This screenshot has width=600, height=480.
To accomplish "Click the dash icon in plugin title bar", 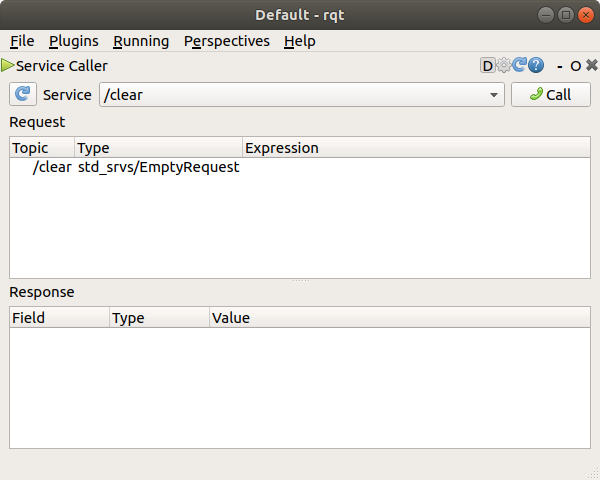I will coord(560,66).
